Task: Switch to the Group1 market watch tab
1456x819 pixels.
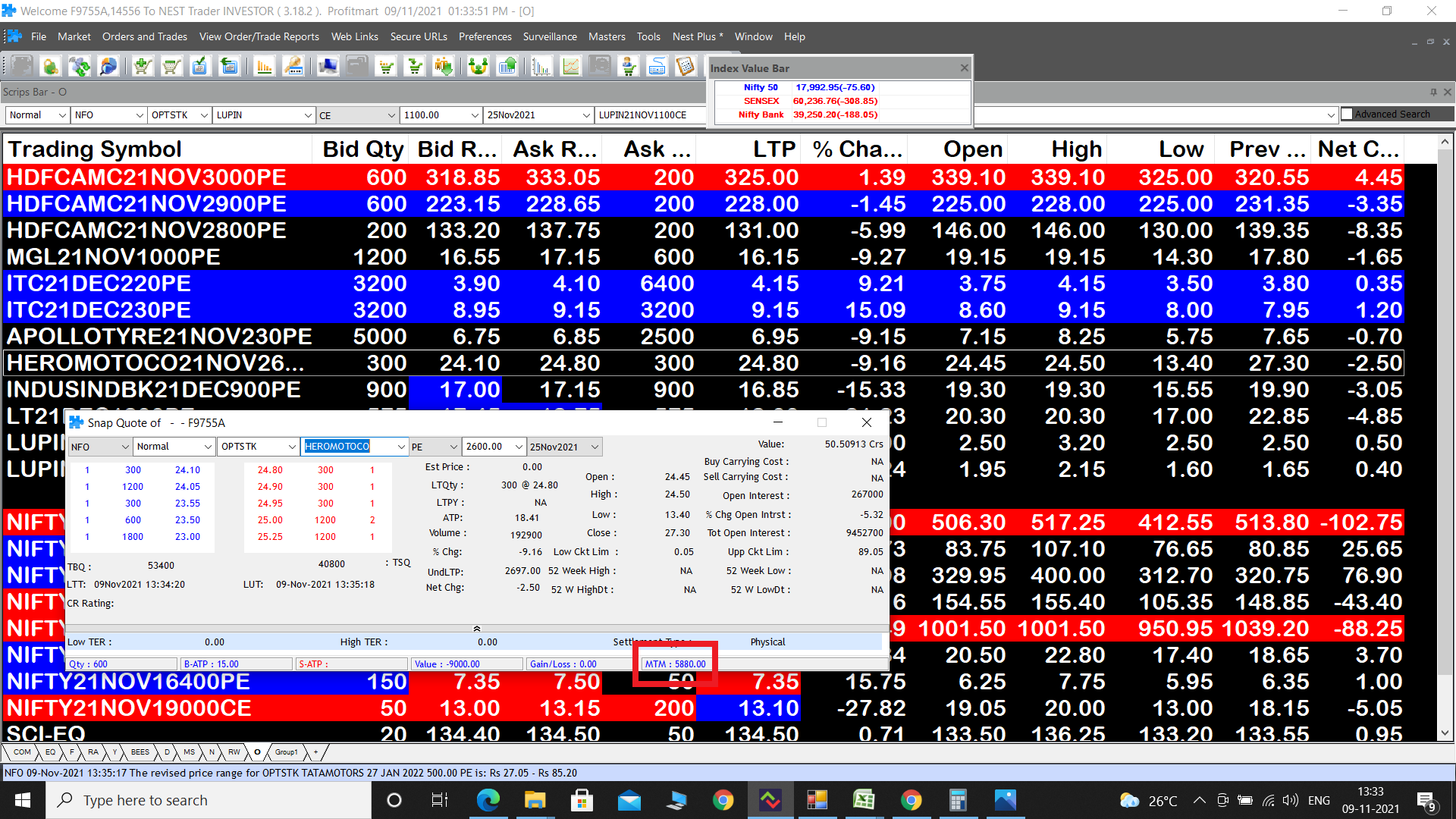Action: tap(286, 752)
